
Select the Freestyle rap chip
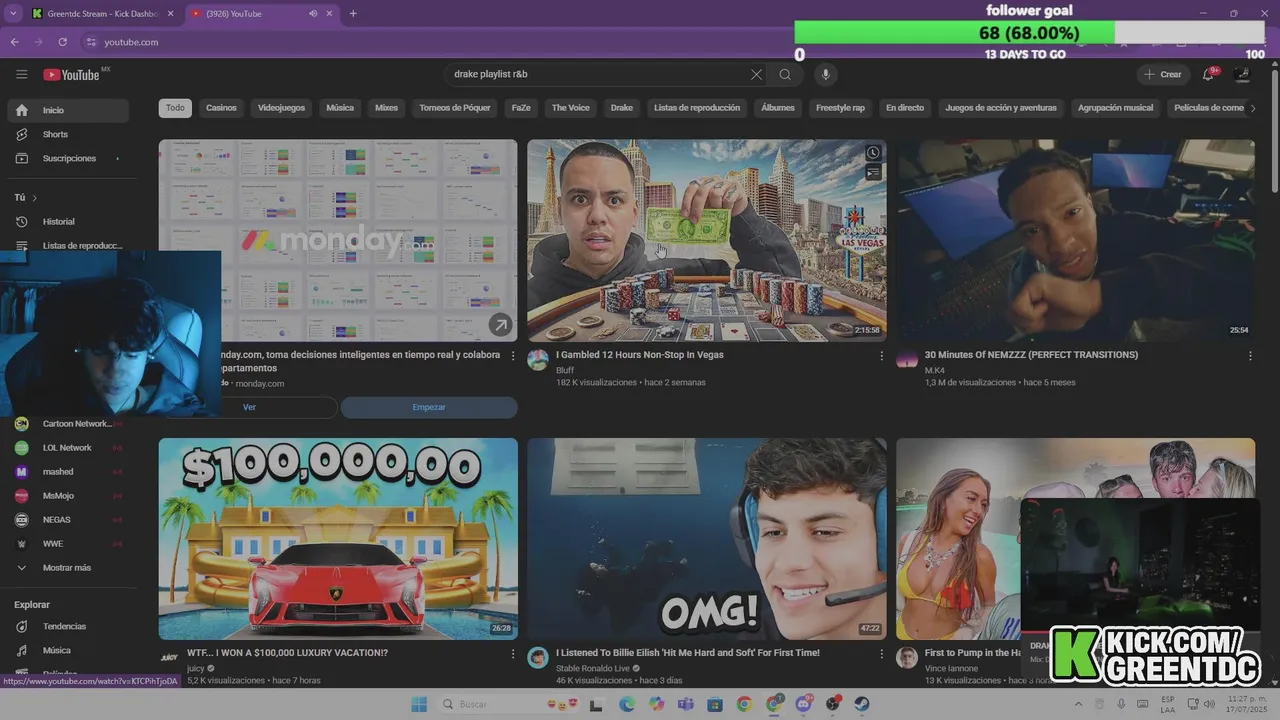coord(840,108)
